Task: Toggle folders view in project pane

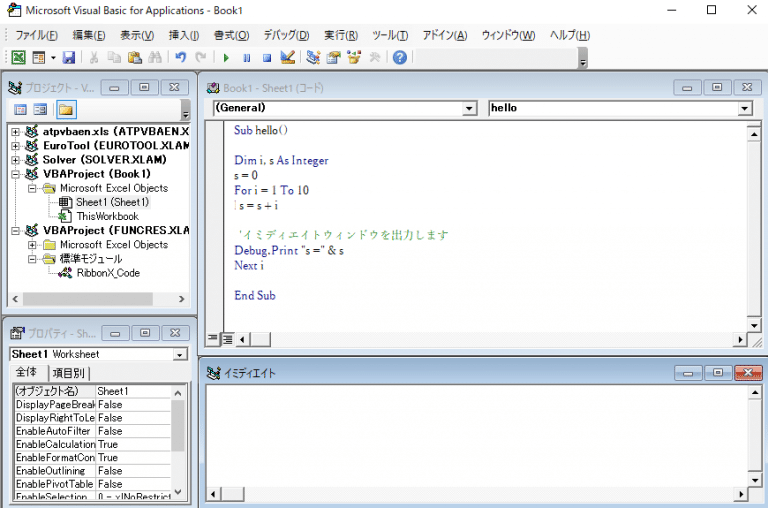Action: coord(66,110)
